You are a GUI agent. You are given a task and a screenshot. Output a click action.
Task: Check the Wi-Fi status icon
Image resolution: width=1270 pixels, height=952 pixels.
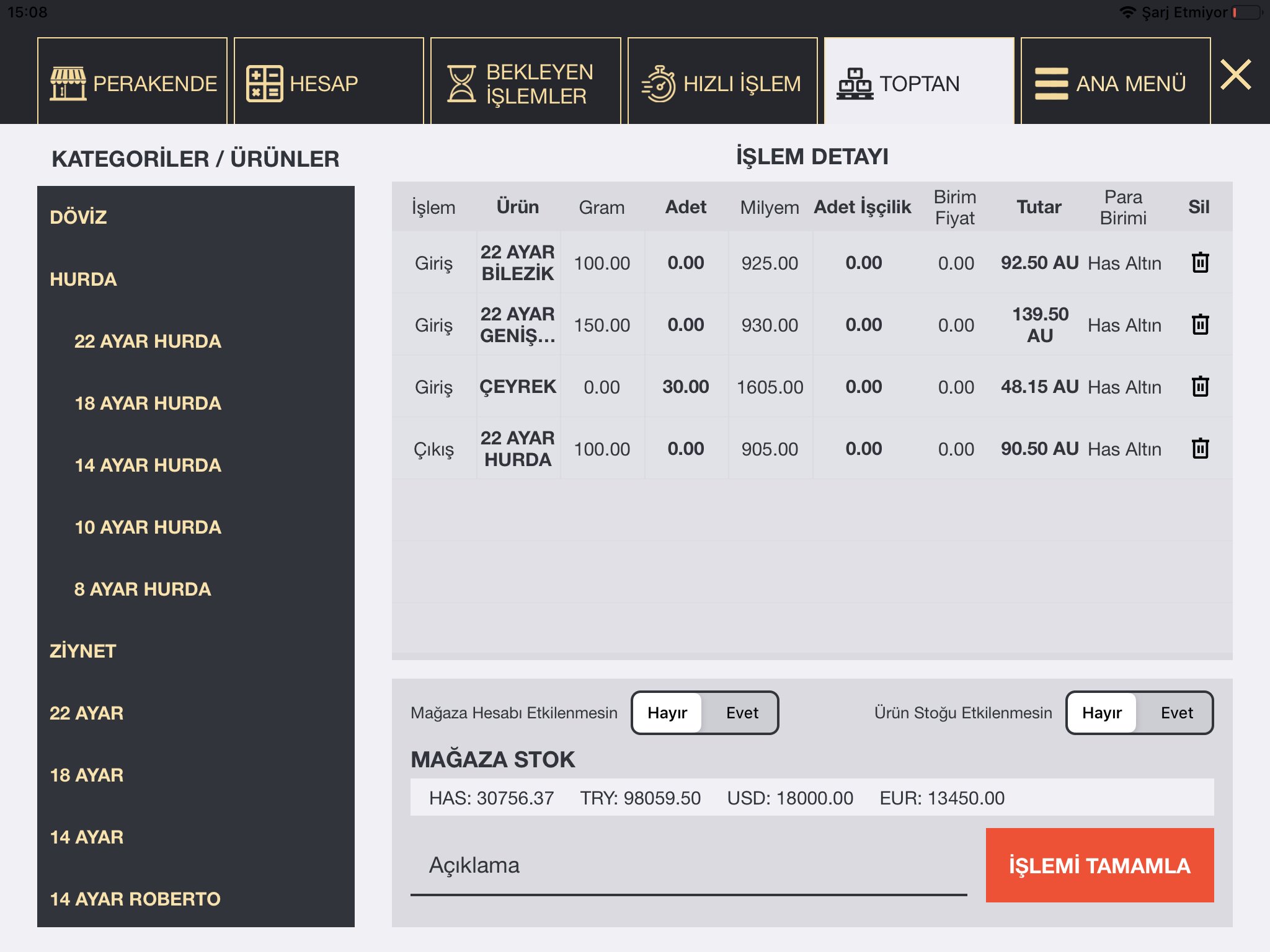(1127, 12)
